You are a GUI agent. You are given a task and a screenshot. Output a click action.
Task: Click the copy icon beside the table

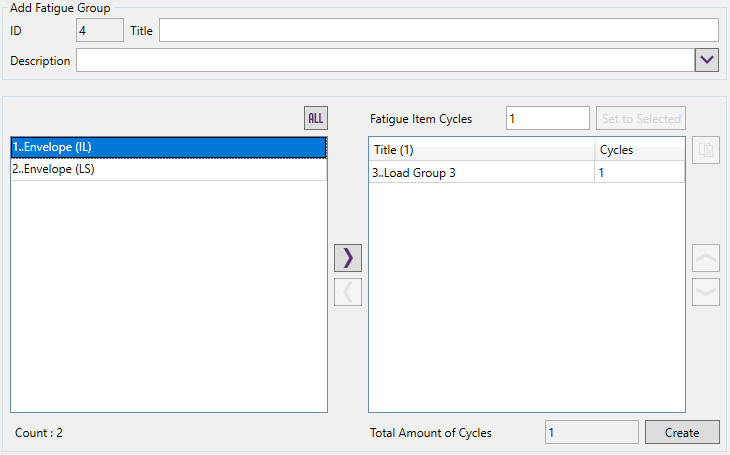705,151
